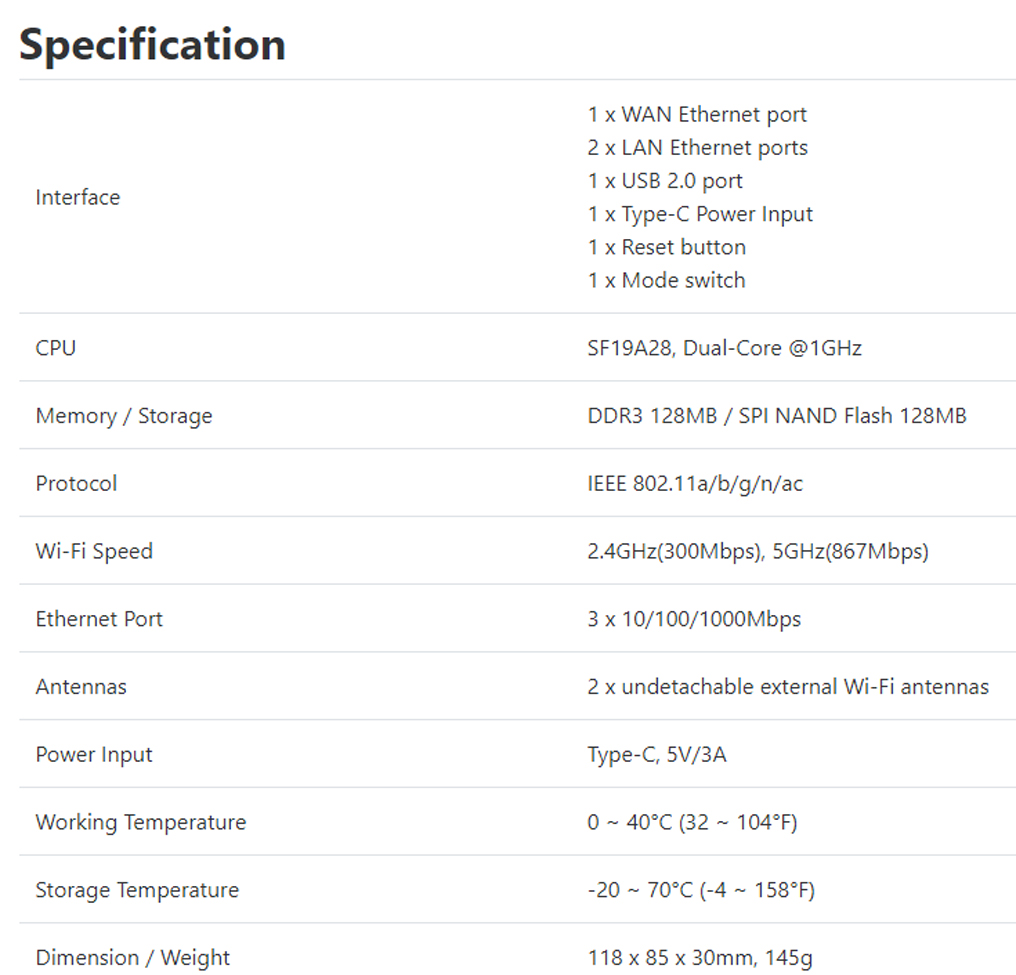
Task: Click the '3 x 10/100/1000Mbps' value
Action: (694, 619)
